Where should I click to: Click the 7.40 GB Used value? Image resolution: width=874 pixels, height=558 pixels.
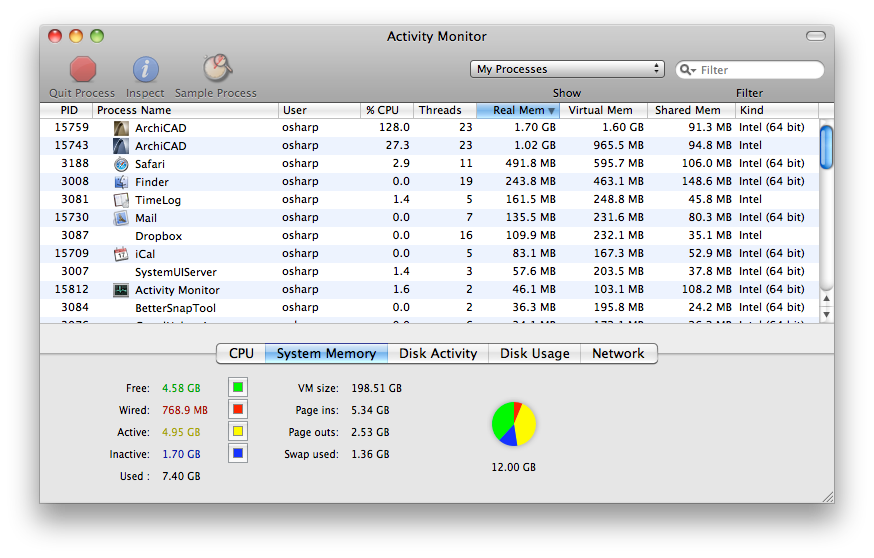pos(181,476)
